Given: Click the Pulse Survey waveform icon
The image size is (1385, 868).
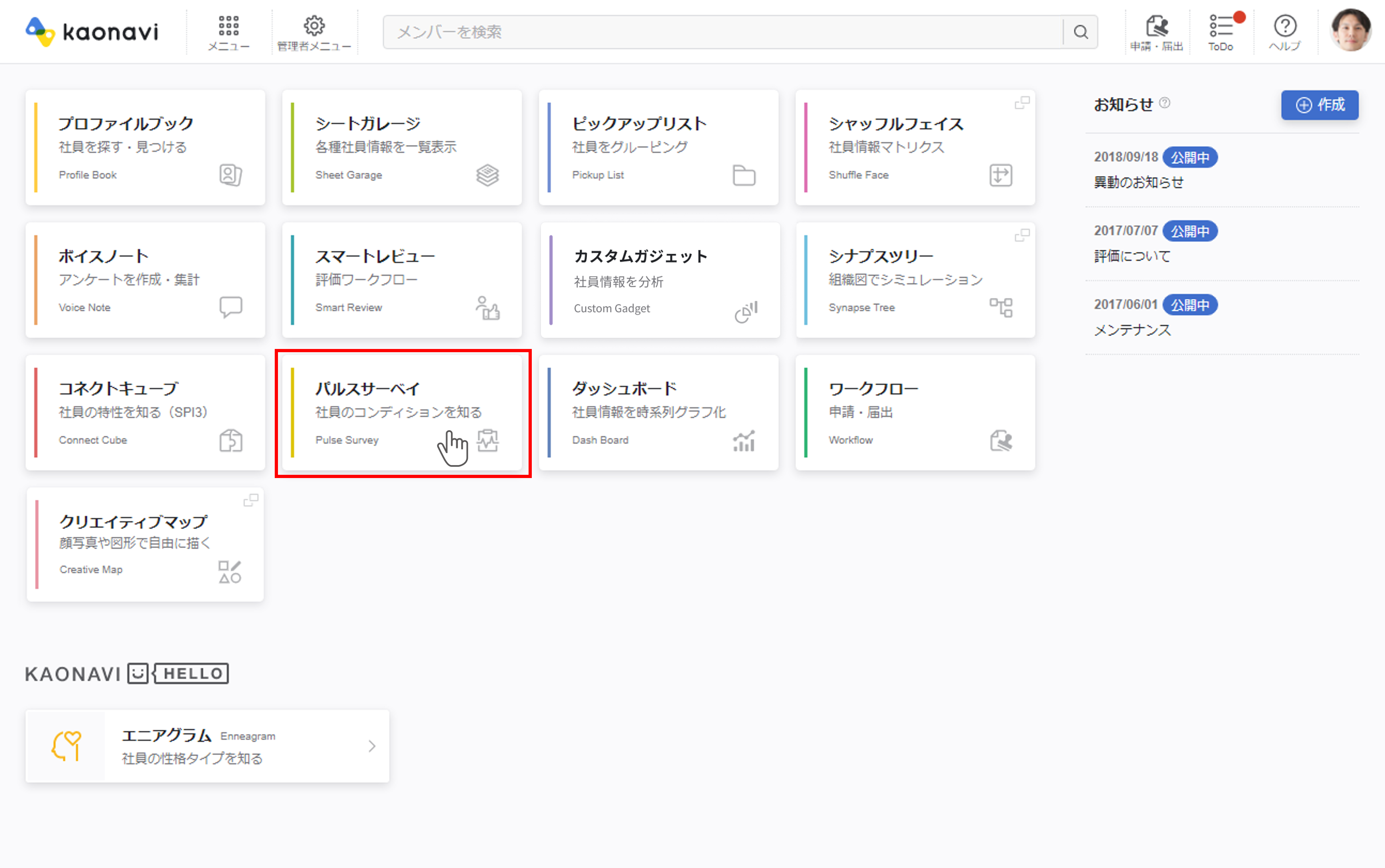Looking at the screenshot, I should click(488, 440).
